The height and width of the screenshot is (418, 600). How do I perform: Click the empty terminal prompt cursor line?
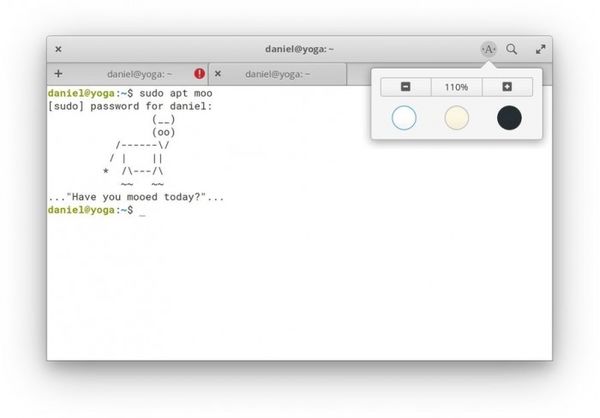pyautogui.click(x=143, y=211)
